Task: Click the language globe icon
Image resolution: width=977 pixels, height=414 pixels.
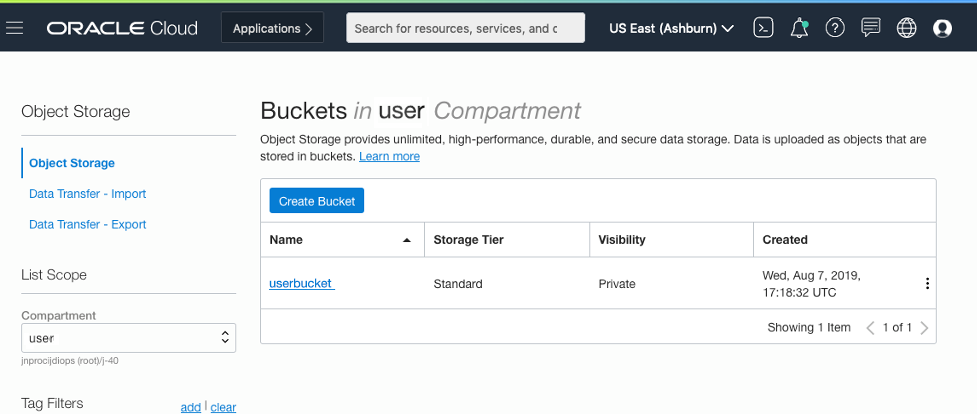Action: click(907, 28)
